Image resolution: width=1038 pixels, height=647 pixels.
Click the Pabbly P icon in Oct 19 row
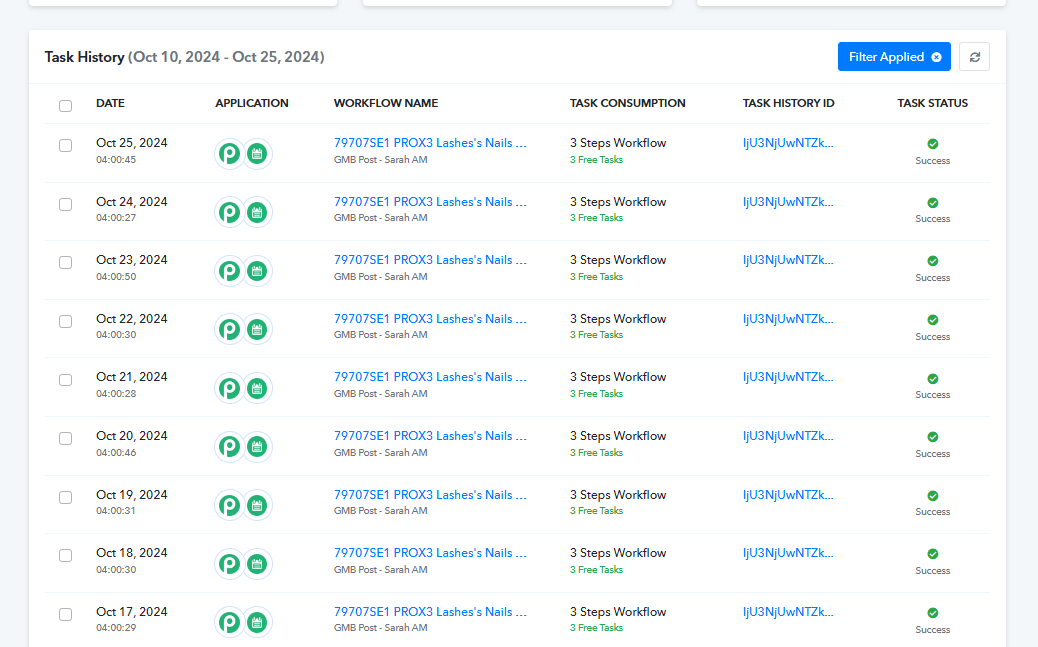click(x=230, y=505)
